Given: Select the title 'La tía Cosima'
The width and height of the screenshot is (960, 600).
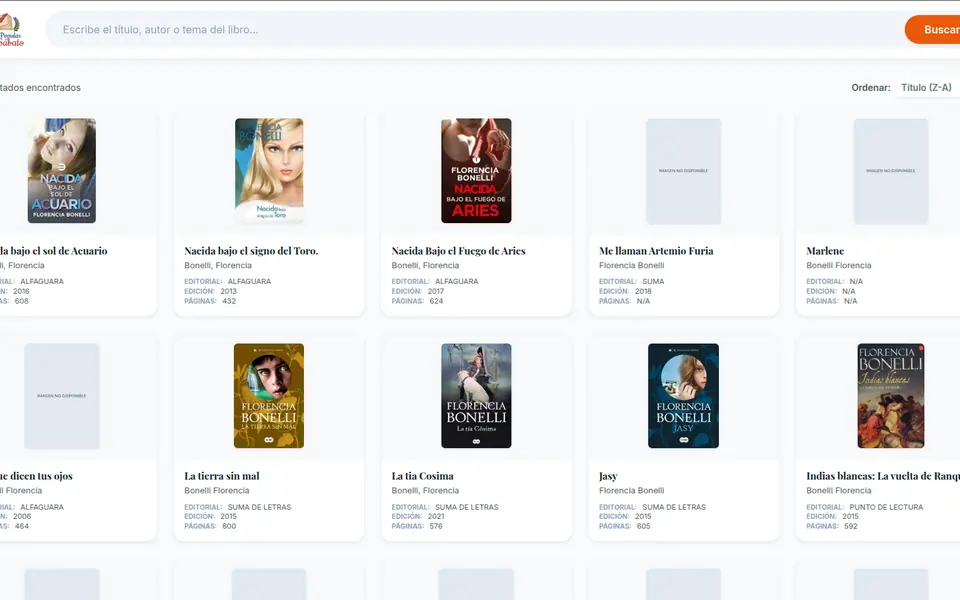Looking at the screenshot, I should 422,476.
